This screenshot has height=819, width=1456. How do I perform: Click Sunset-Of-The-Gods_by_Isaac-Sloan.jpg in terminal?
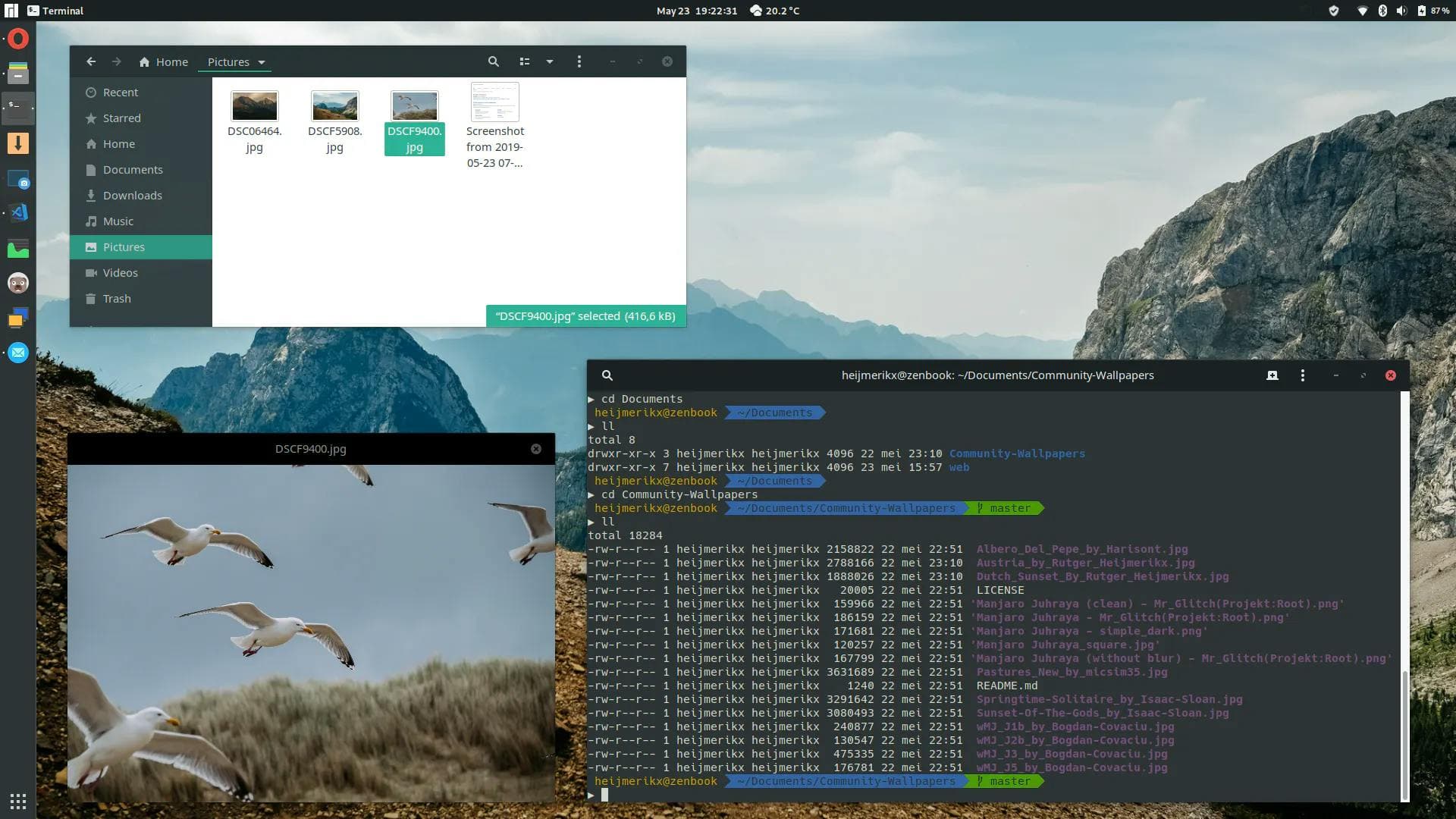(1103, 713)
